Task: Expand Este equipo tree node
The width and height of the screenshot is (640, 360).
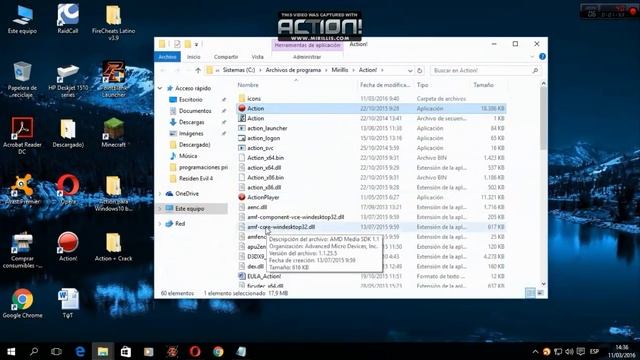Action: pyautogui.click(x=160, y=209)
